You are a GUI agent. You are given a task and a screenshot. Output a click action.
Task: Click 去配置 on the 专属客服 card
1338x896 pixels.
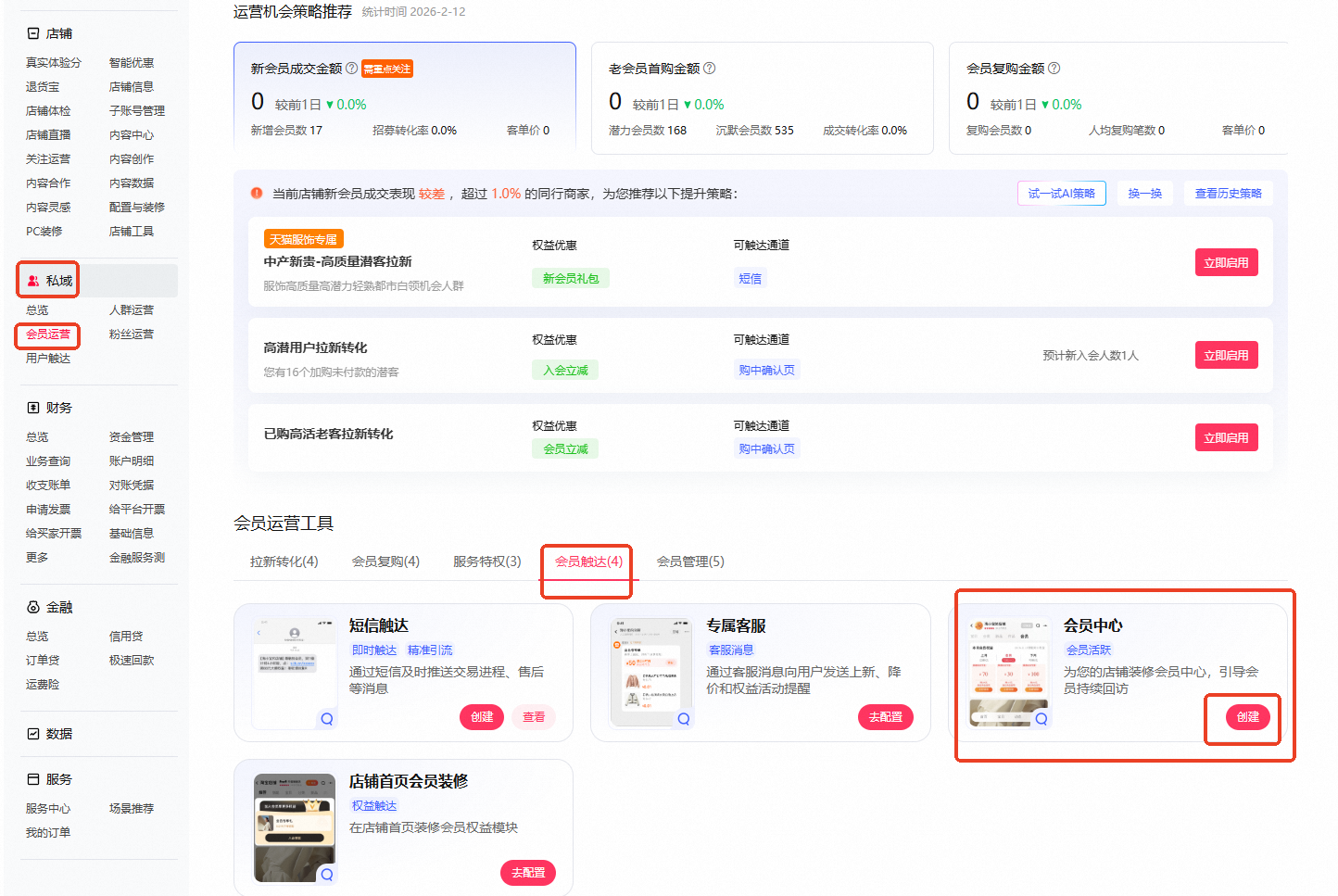pyautogui.click(x=886, y=717)
